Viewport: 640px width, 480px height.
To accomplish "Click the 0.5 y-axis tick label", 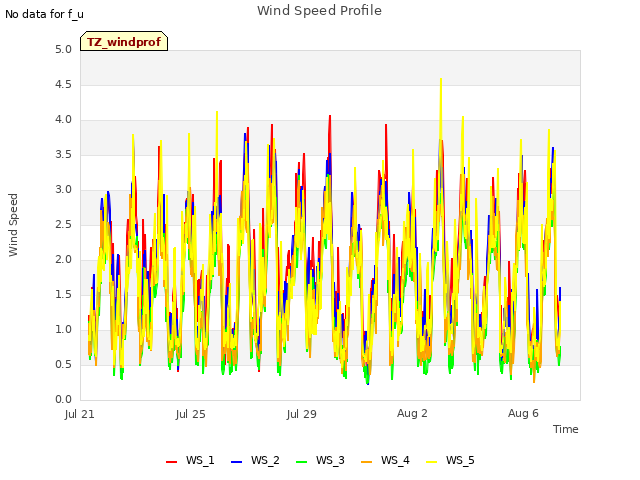I will pos(63,364).
